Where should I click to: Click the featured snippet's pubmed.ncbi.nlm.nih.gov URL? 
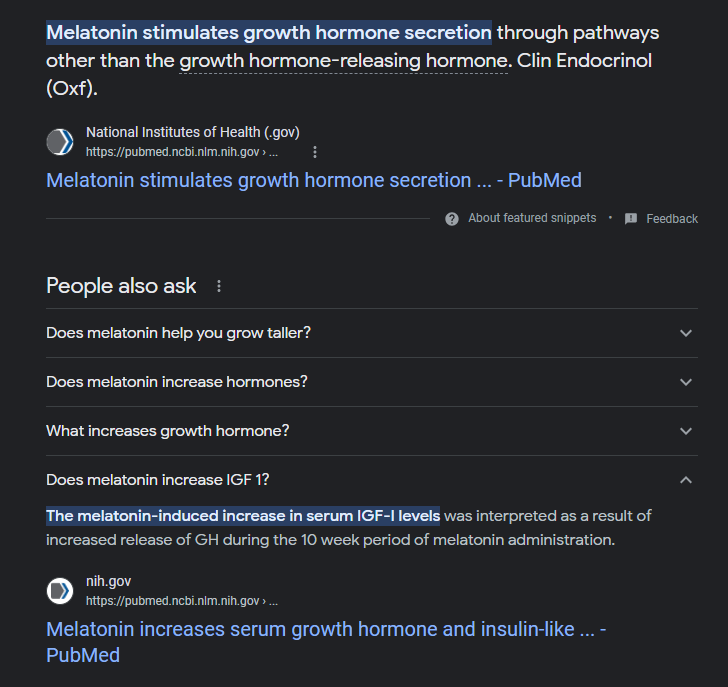pos(181,153)
